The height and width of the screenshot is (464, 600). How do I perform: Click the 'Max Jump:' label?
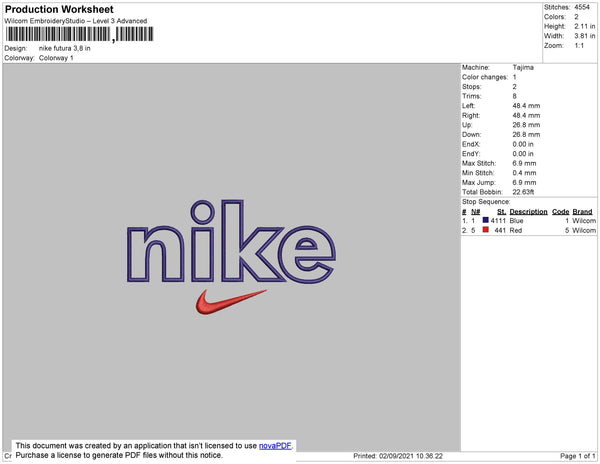(479, 182)
